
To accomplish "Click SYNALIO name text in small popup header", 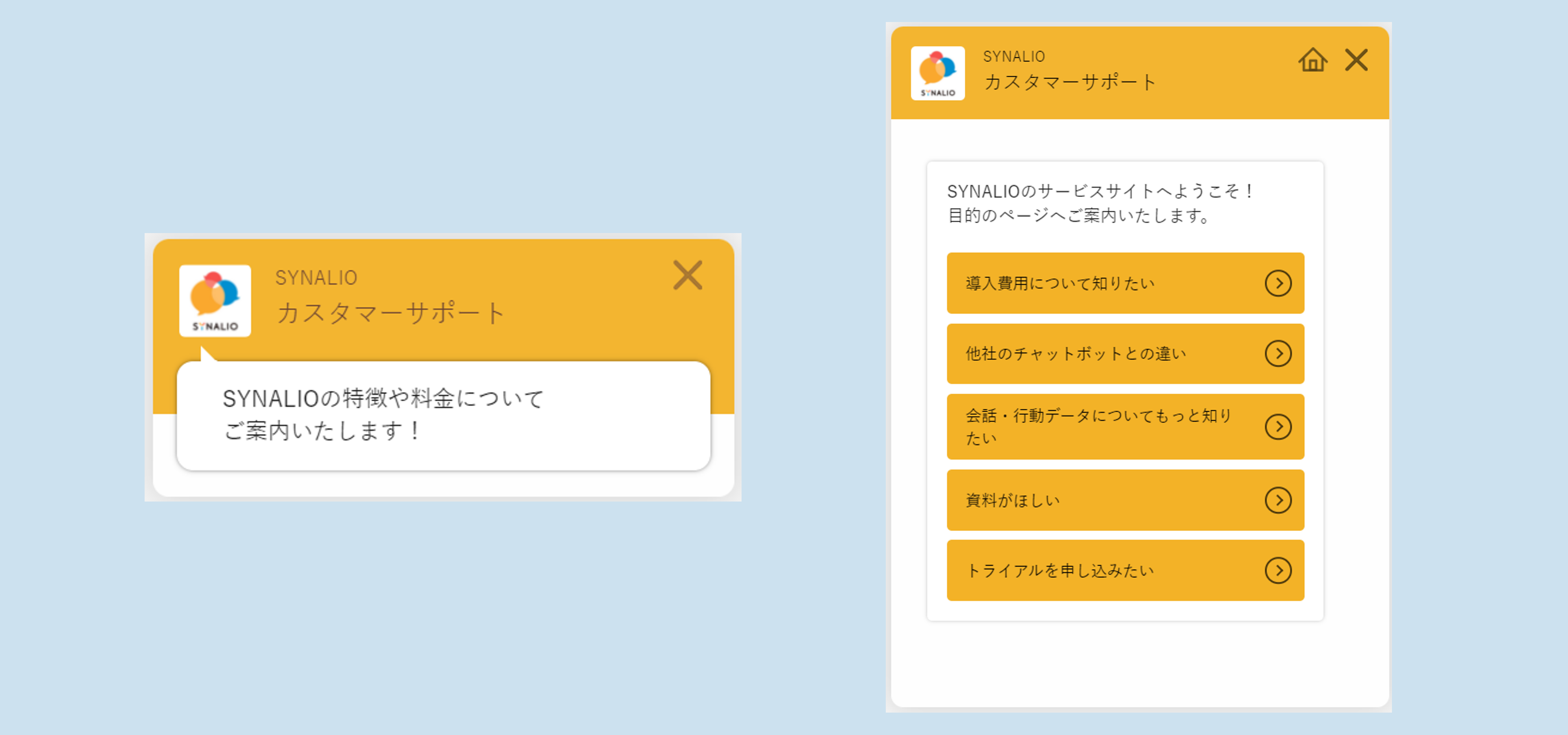I will click(x=316, y=277).
